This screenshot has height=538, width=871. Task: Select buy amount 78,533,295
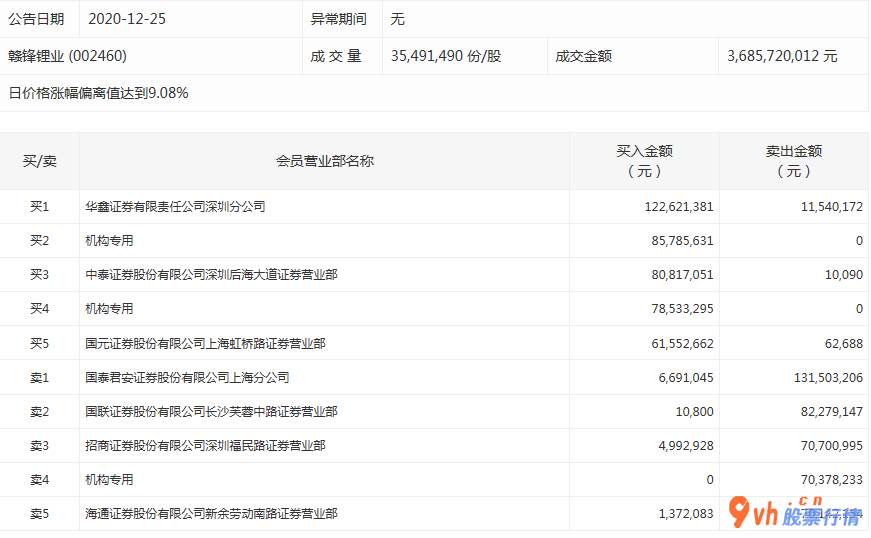click(x=682, y=308)
